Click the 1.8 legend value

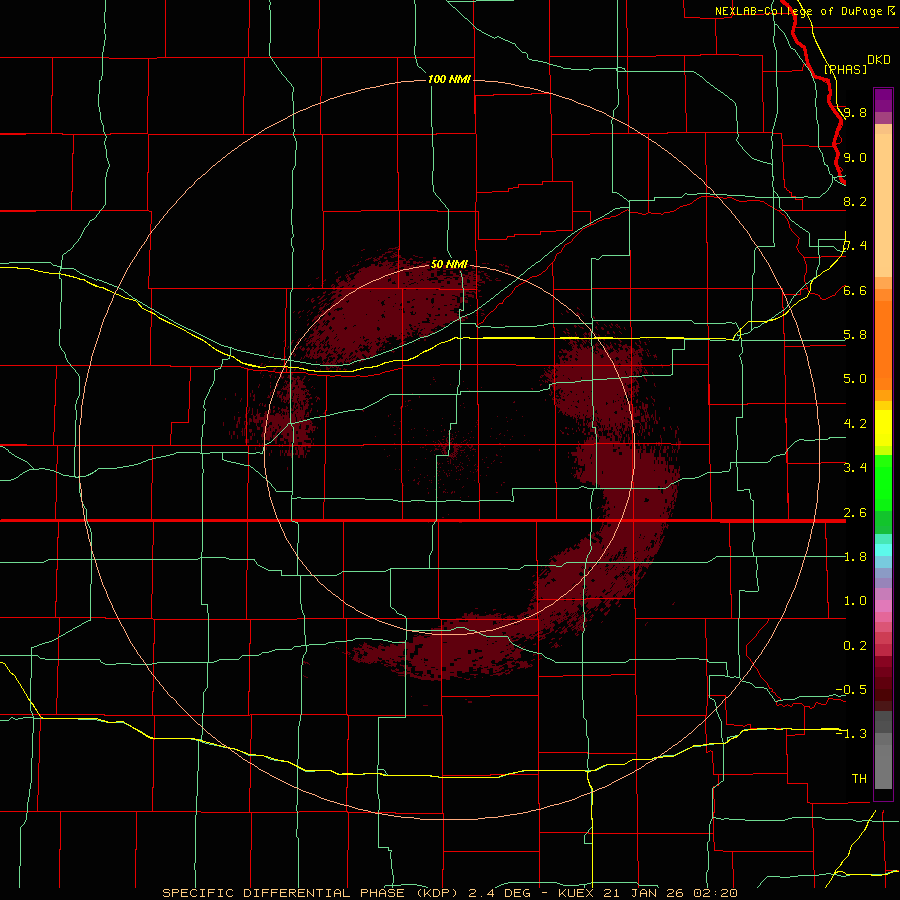click(855, 556)
